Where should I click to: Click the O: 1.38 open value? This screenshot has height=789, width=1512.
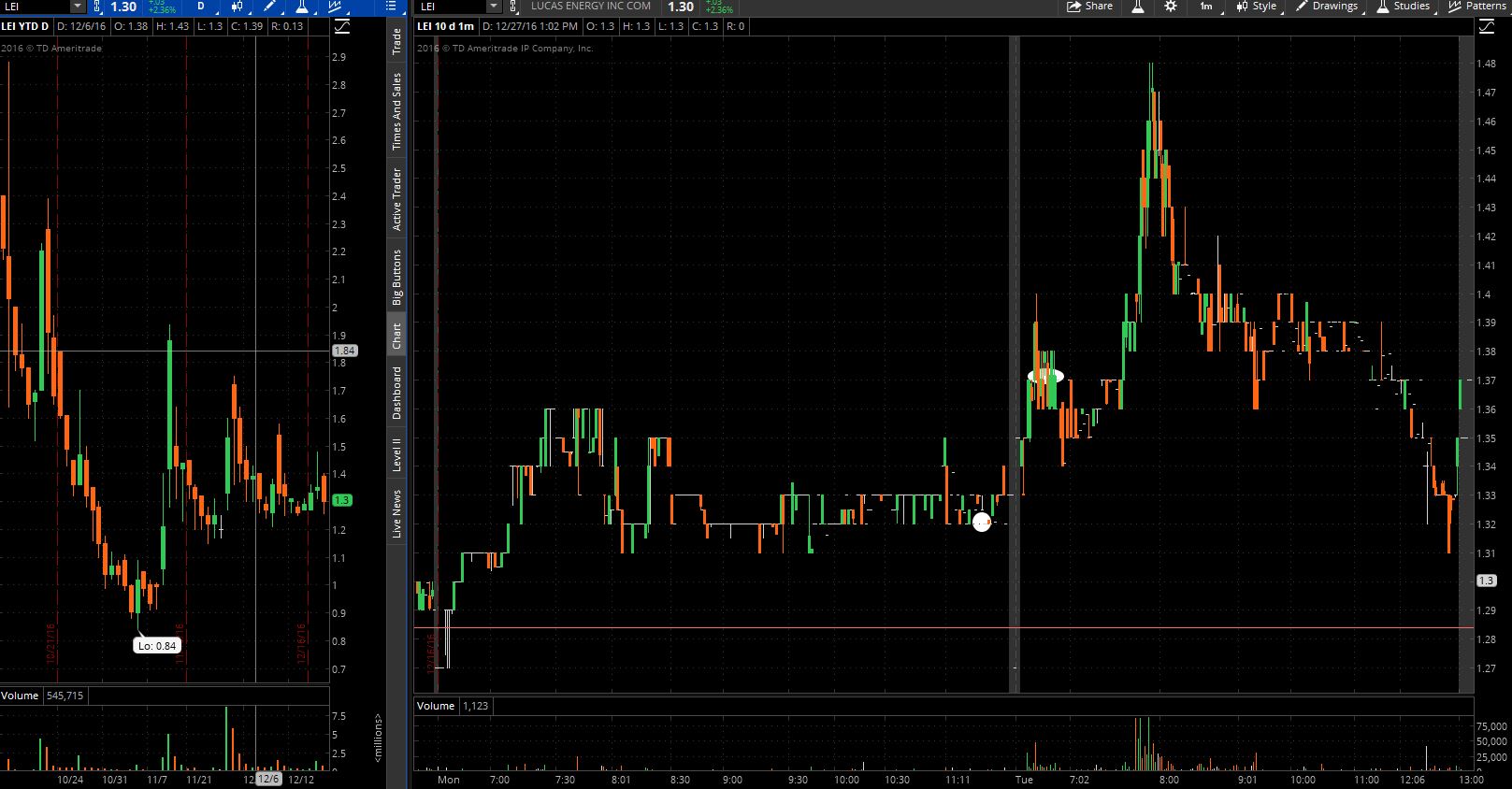[131, 26]
